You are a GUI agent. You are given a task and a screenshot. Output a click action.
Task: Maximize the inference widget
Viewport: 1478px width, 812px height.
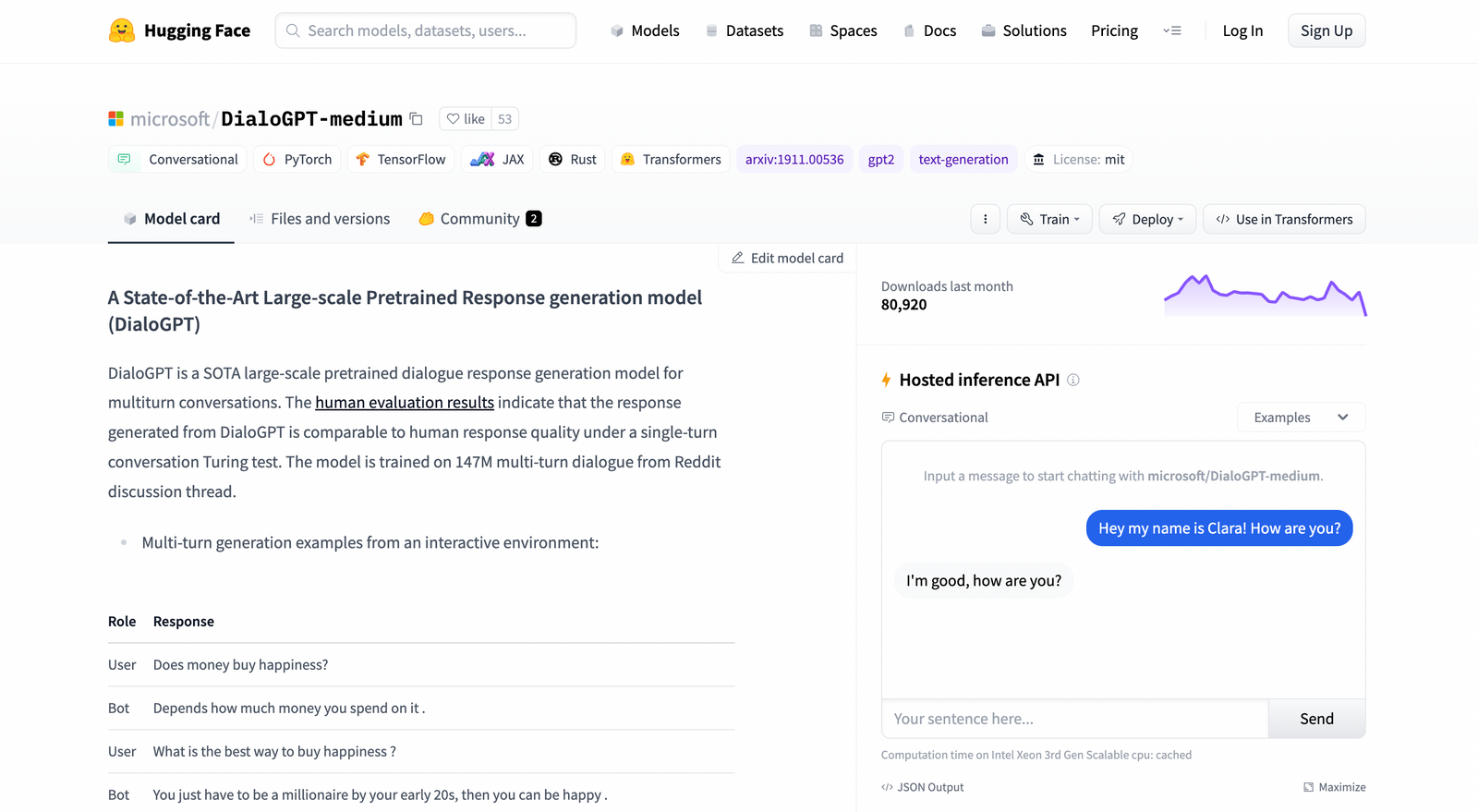(1334, 787)
